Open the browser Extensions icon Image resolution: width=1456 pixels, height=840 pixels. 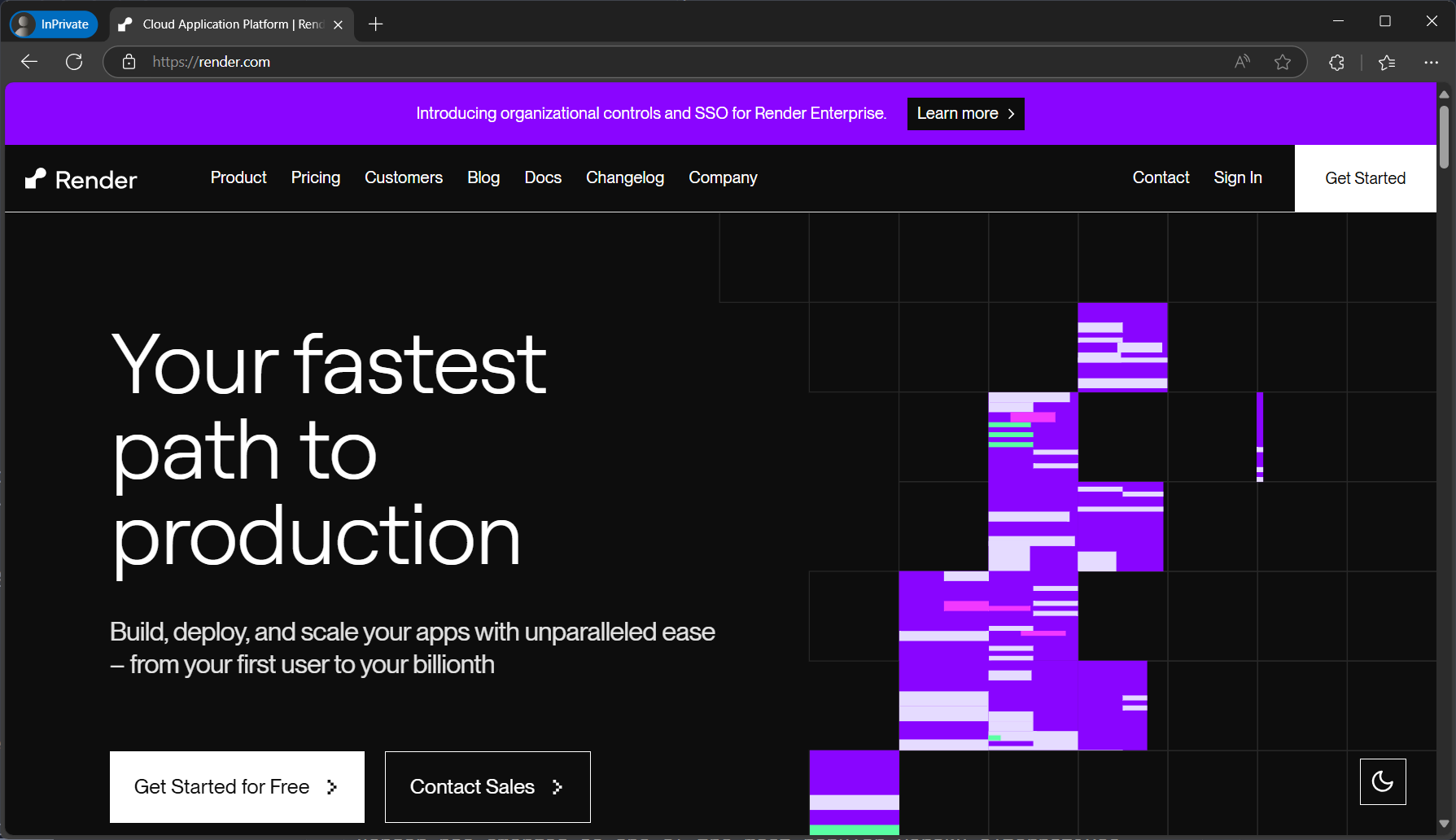point(1336,62)
